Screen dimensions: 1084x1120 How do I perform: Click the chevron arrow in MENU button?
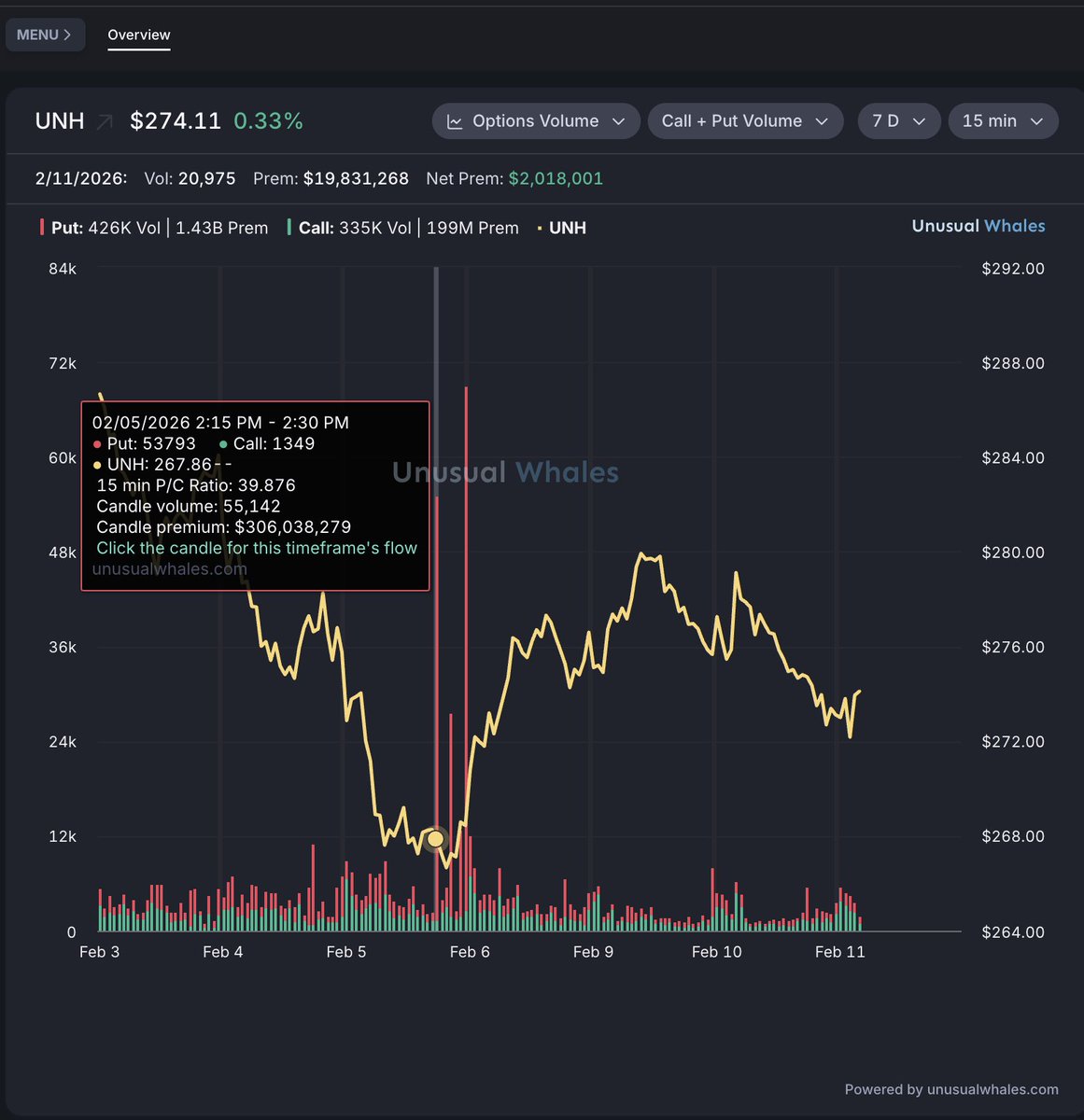pos(67,35)
